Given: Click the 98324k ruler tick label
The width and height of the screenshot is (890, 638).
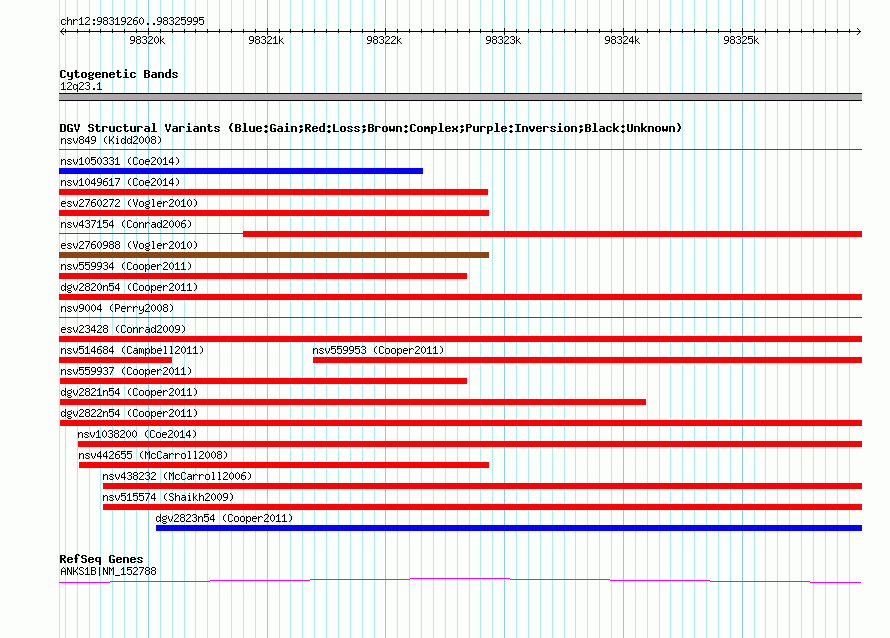Looking at the screenshot, I should (x=622, y=40).
